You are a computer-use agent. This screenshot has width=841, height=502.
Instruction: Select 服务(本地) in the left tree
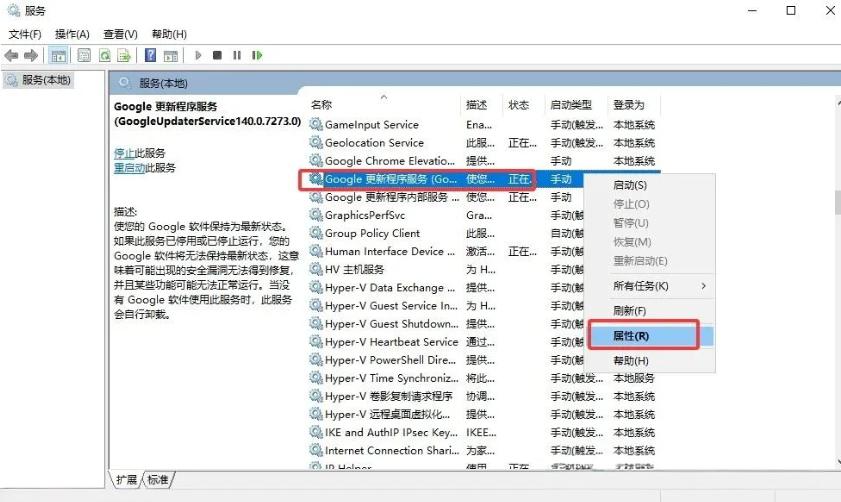[46, 80]
